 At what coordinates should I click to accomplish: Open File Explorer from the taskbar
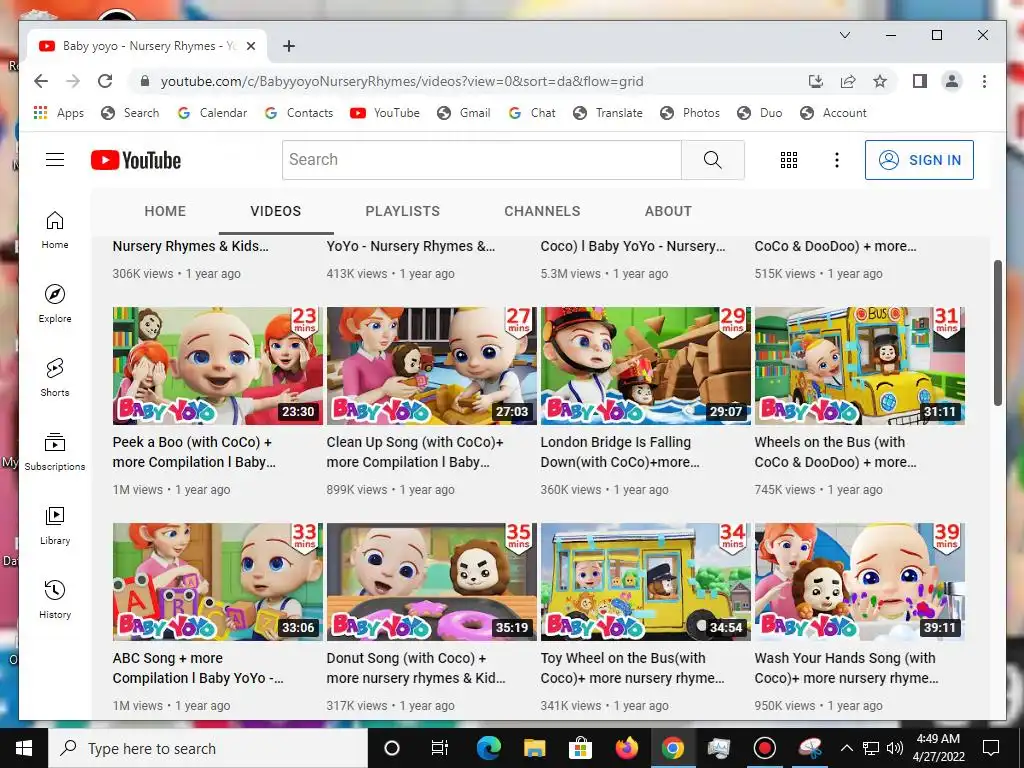tap(534, 748)
